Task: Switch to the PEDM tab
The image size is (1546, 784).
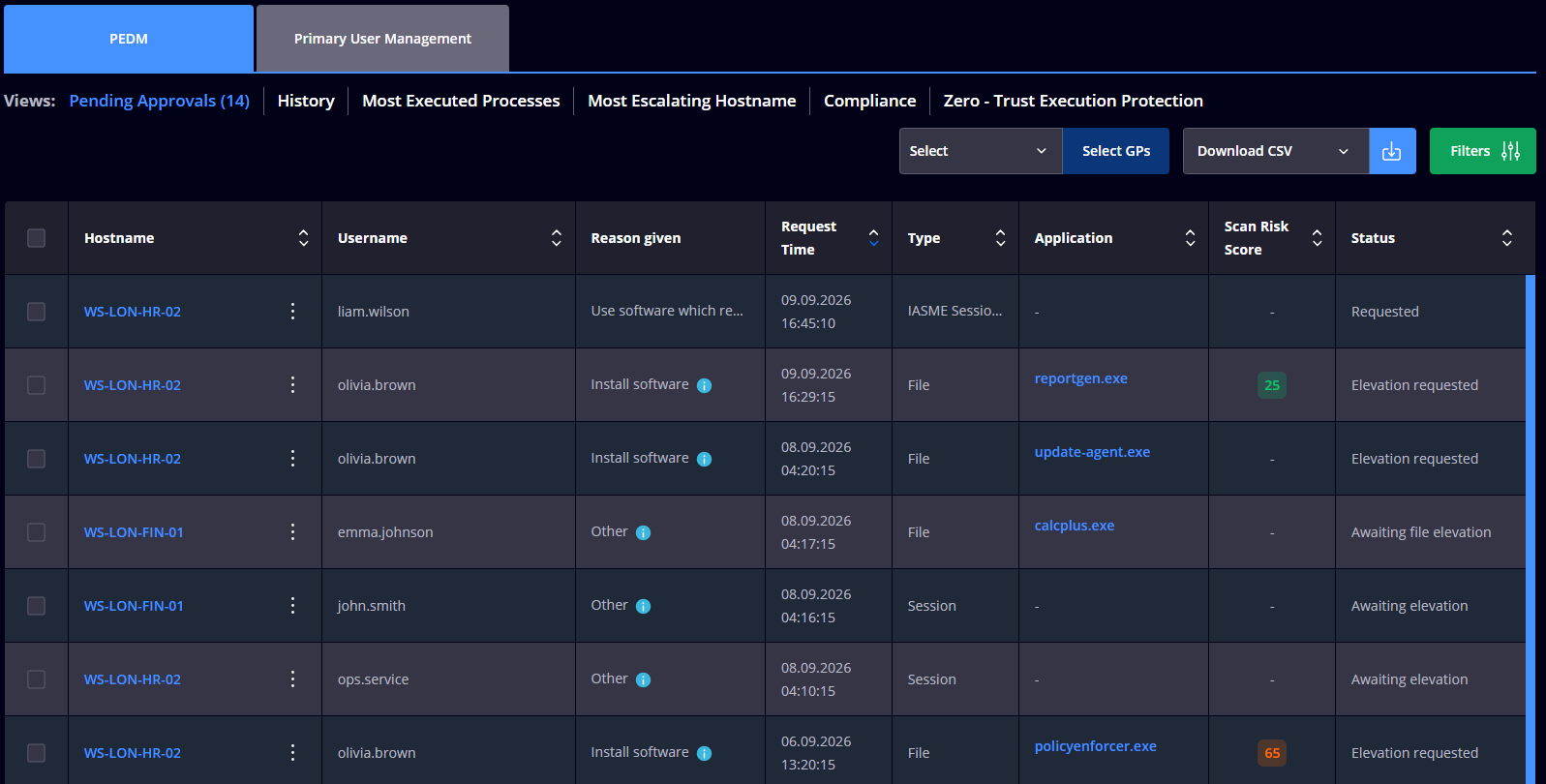Action: (x=129, y=39)
